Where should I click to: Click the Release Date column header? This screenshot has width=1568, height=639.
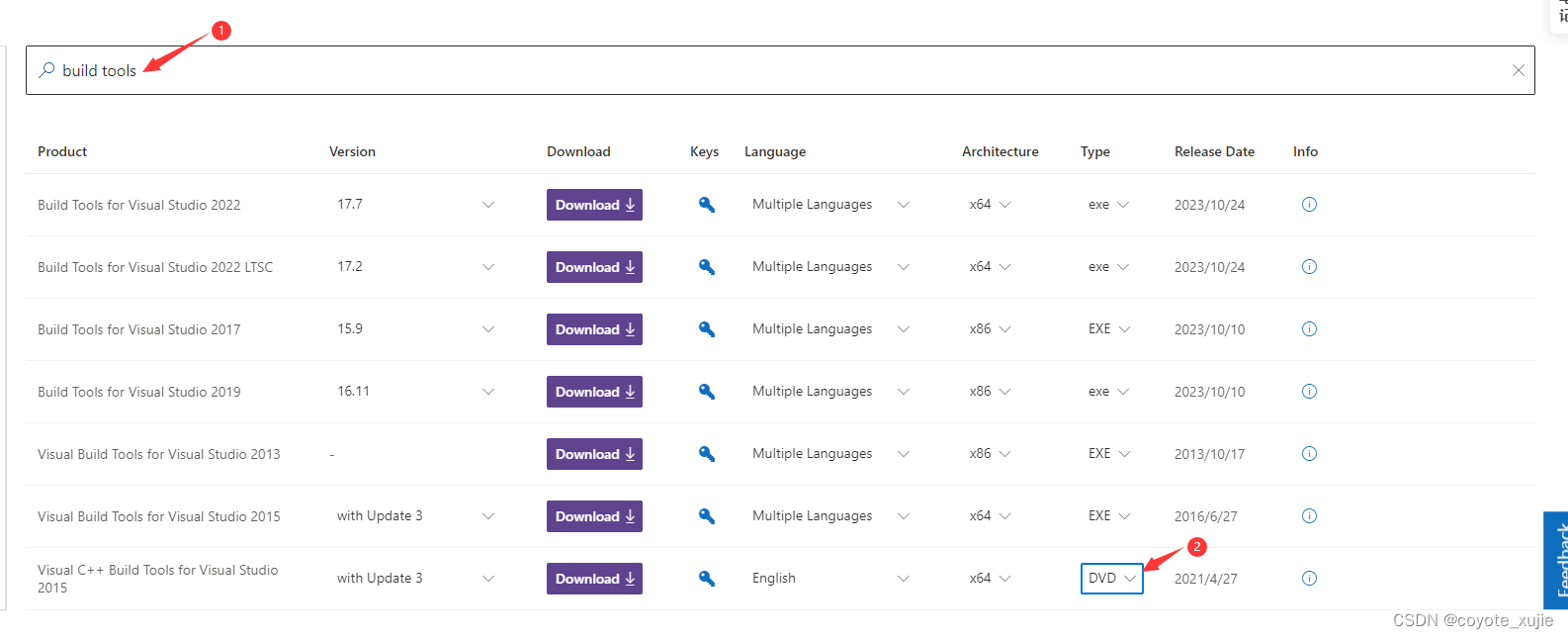tap(1214, 151)
